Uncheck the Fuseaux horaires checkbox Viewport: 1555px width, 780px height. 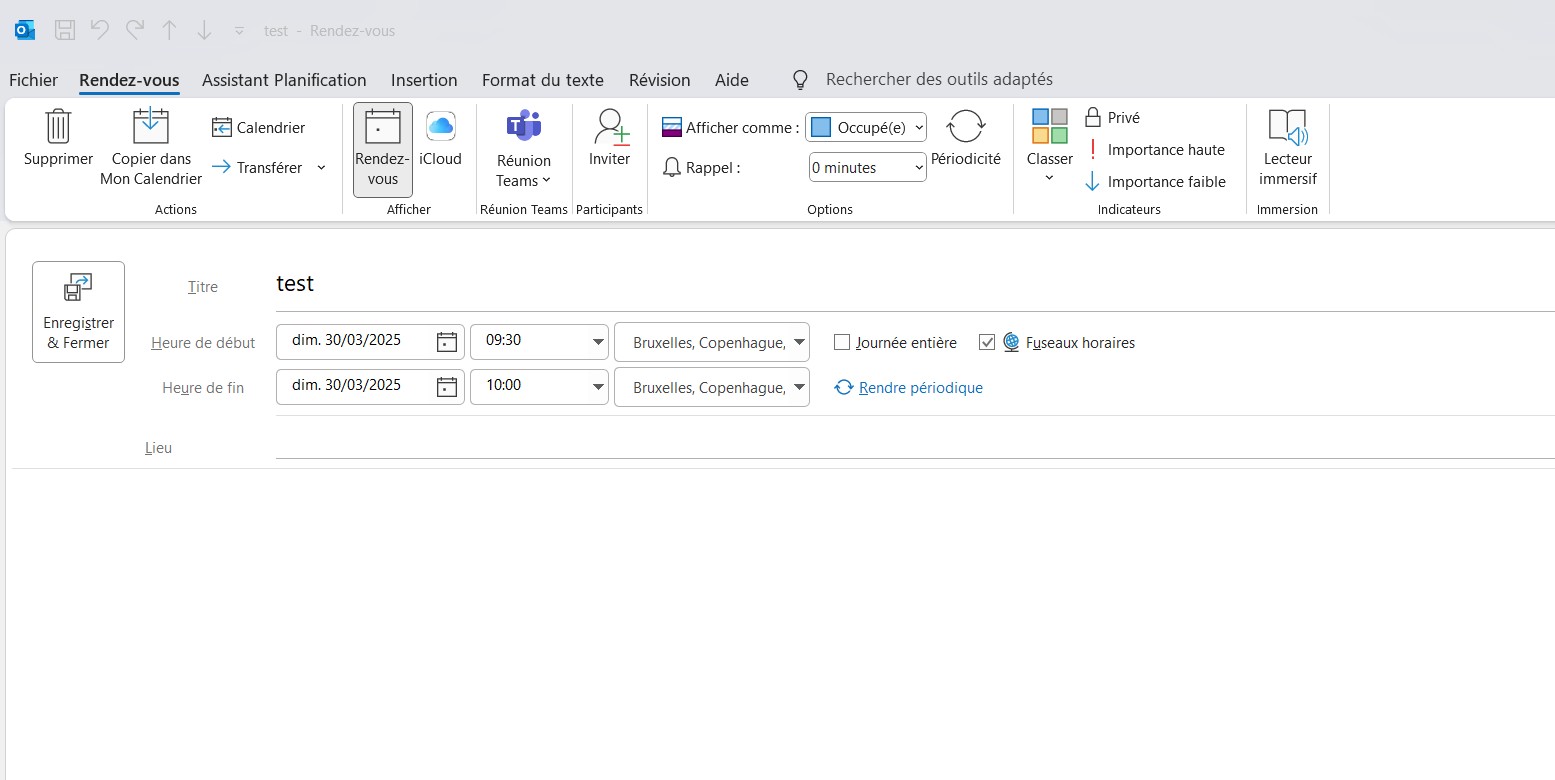click(x=987, y=342)
